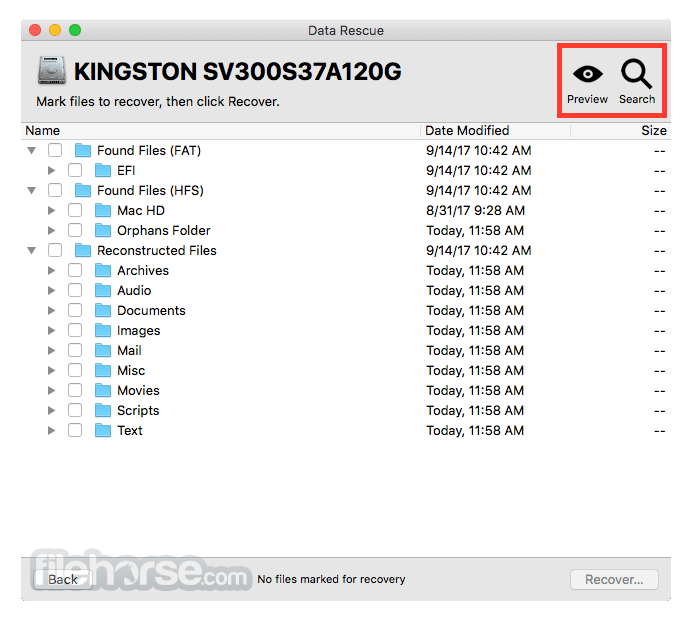Click the EFI folder icon
Screen dimensions: 689x621
(103, 171)
